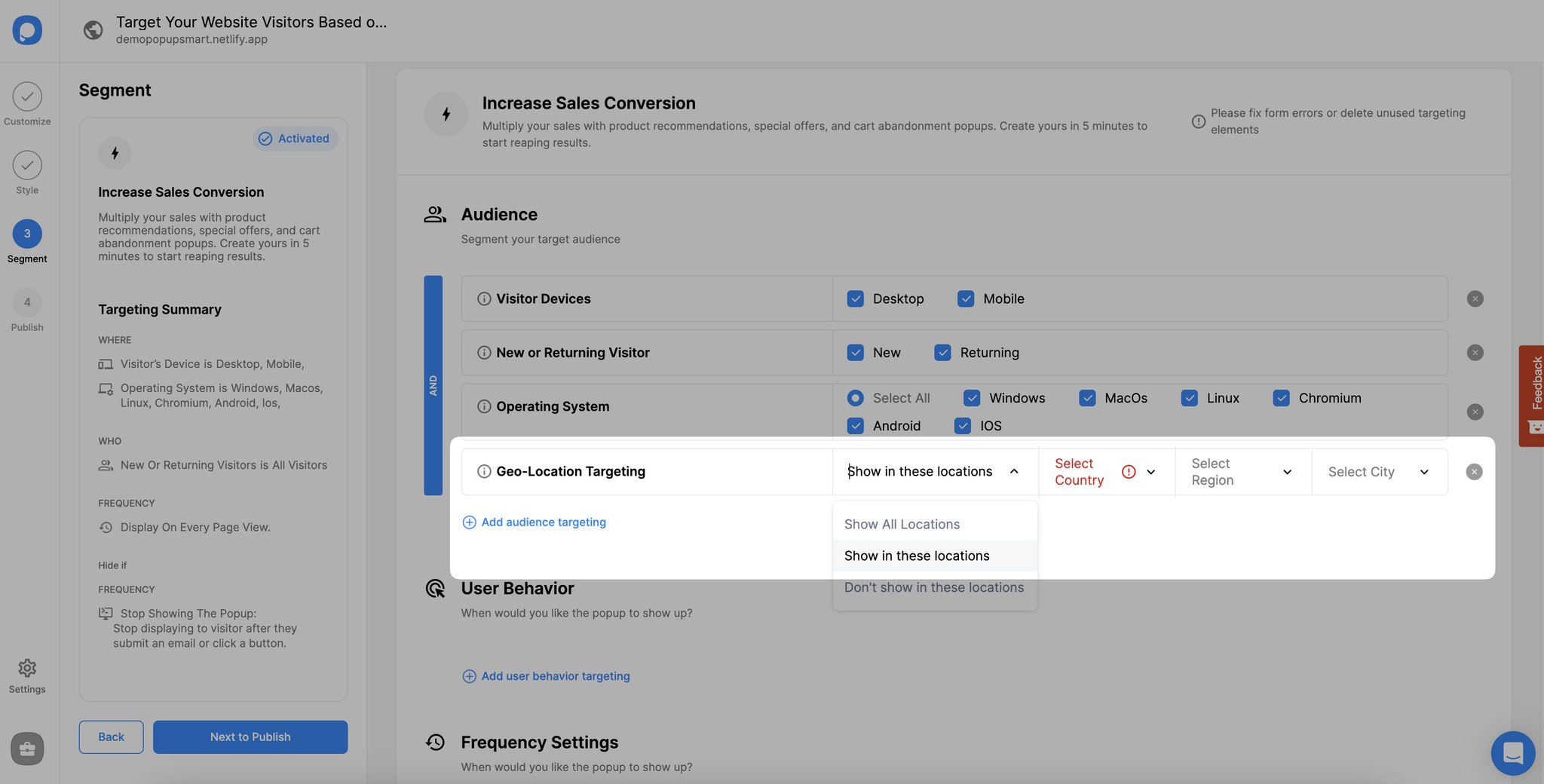Image resolution: width=1544 pixels, height=784 pixels.
Task: Click the Geo-Location Targeting info icon
Action: tap(484, 471)
